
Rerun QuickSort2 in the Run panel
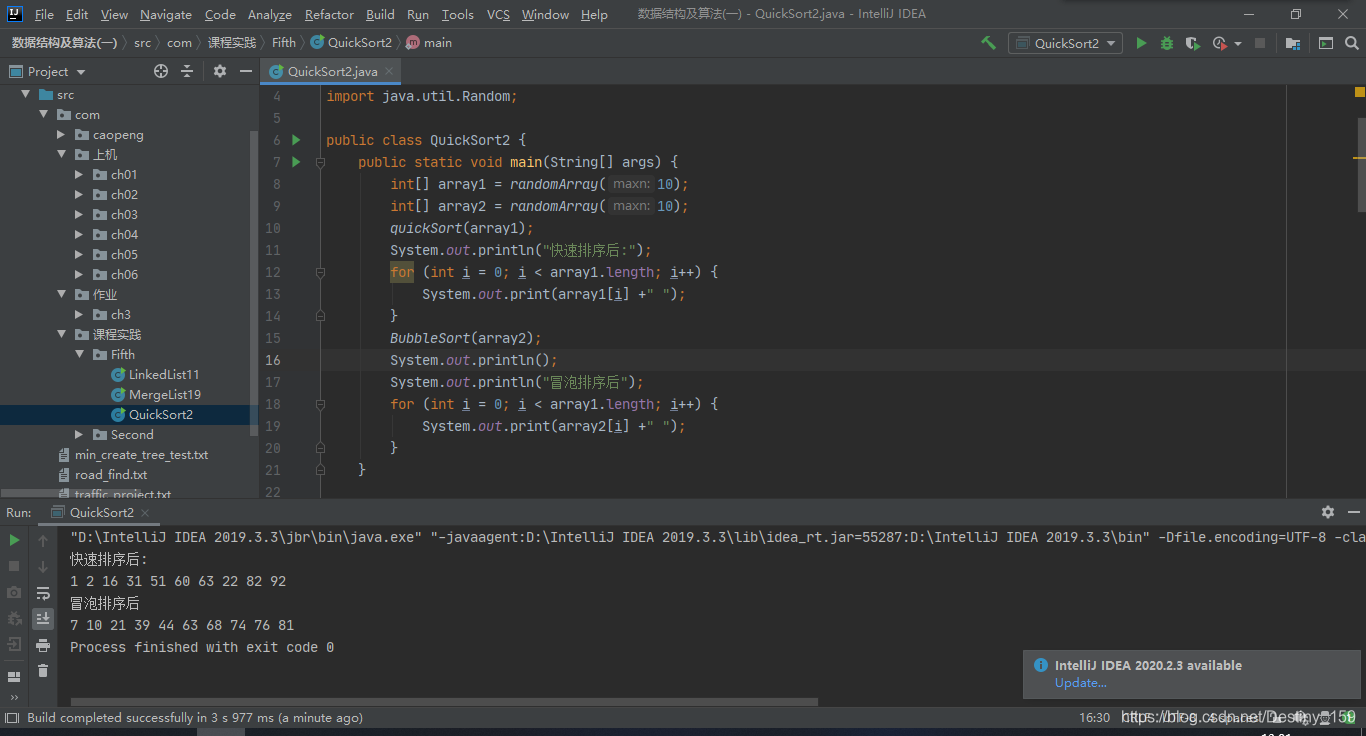coord(14,540)
